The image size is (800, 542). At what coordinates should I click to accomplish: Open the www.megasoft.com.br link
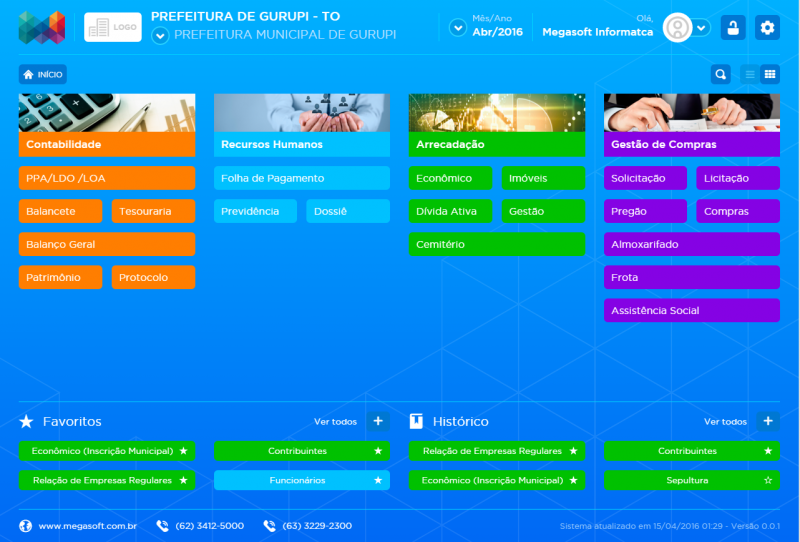[x=87, y=526]
